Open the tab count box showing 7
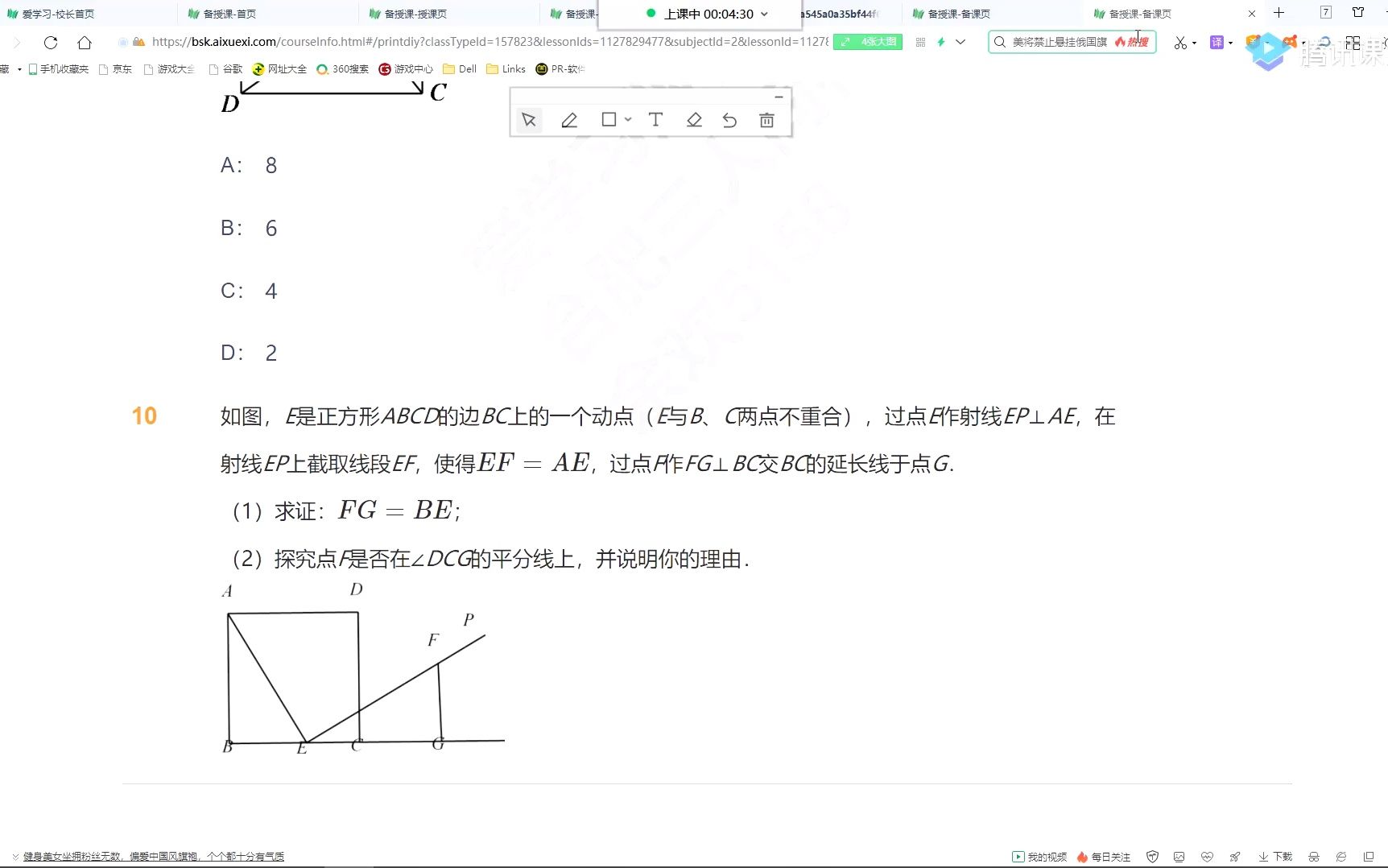The image size is (1388, 868). 1326,12
